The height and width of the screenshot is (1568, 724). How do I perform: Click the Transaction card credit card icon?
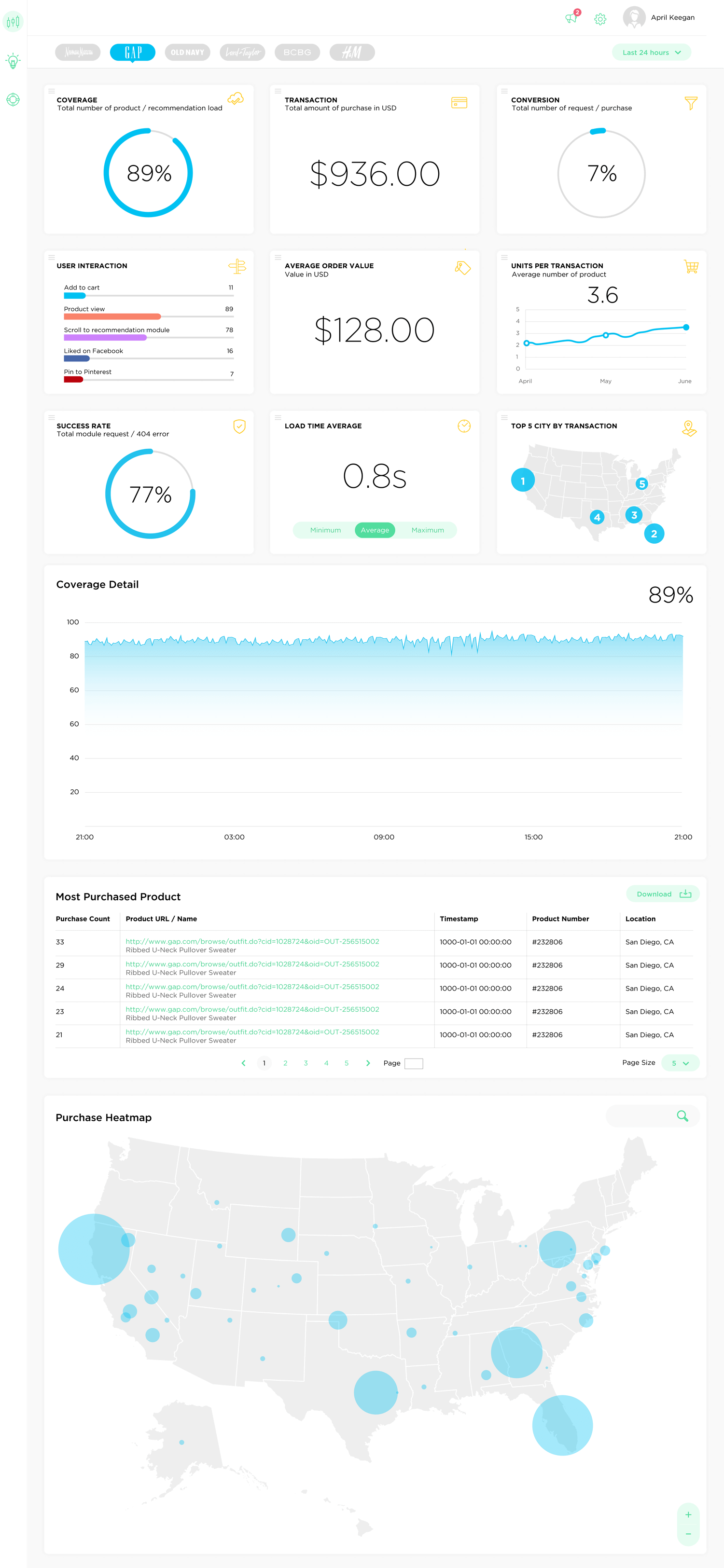459,103
